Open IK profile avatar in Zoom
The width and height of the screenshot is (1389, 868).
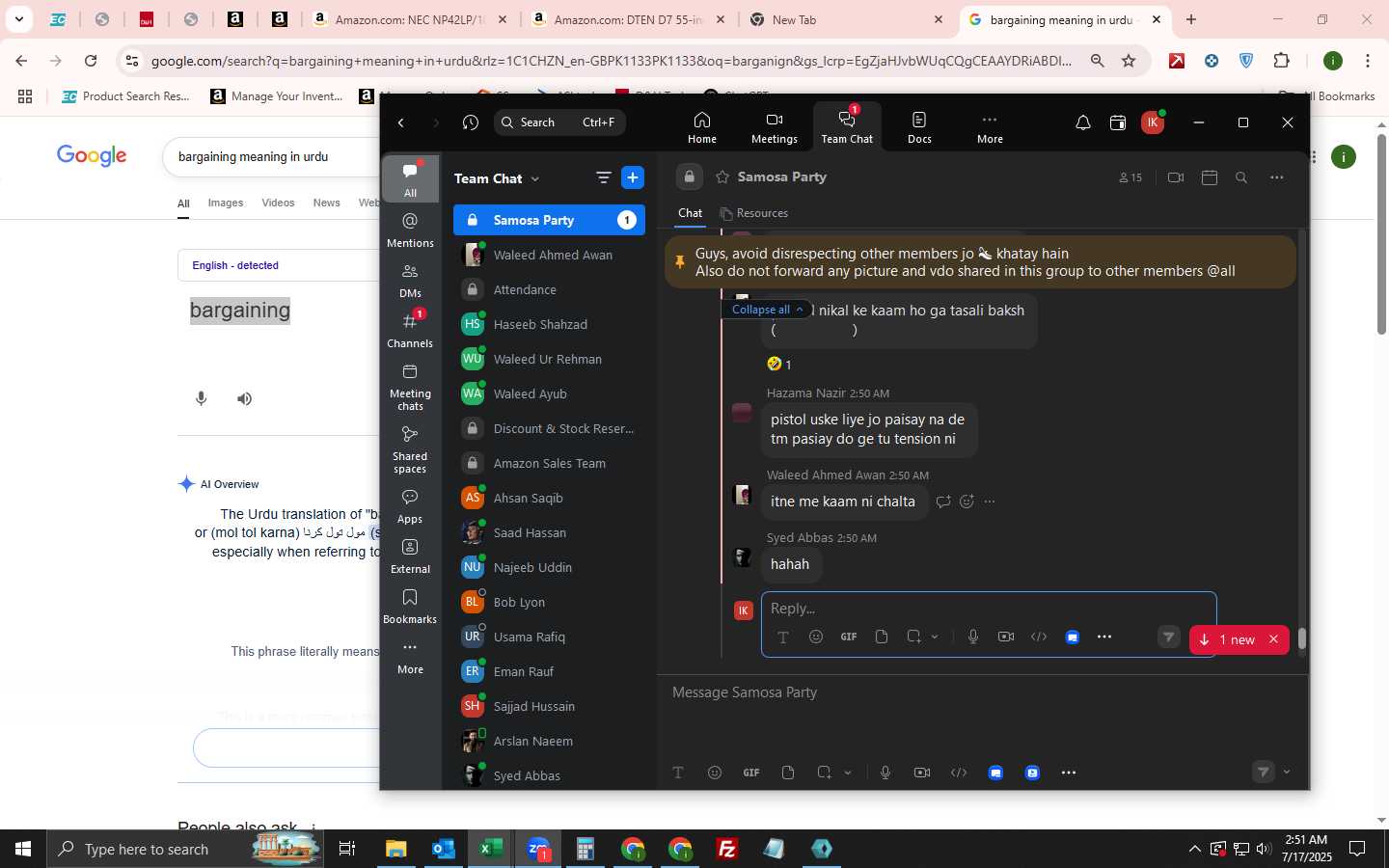(x=1152, y=122)
